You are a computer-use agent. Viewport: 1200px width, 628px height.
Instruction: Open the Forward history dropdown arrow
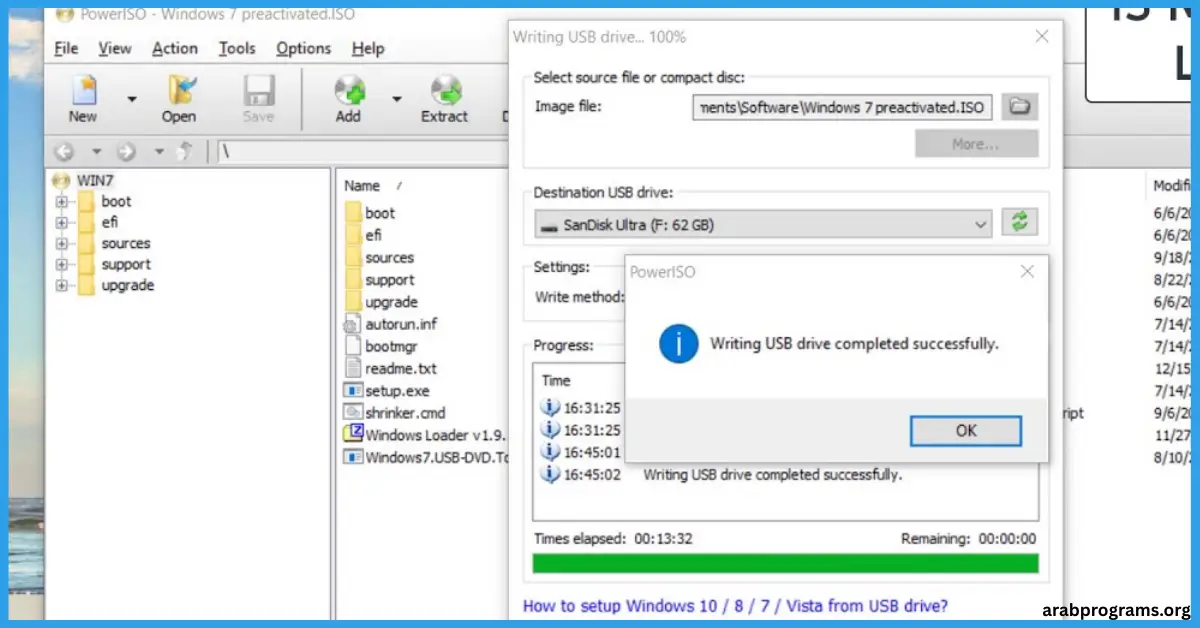coord(158,153)
